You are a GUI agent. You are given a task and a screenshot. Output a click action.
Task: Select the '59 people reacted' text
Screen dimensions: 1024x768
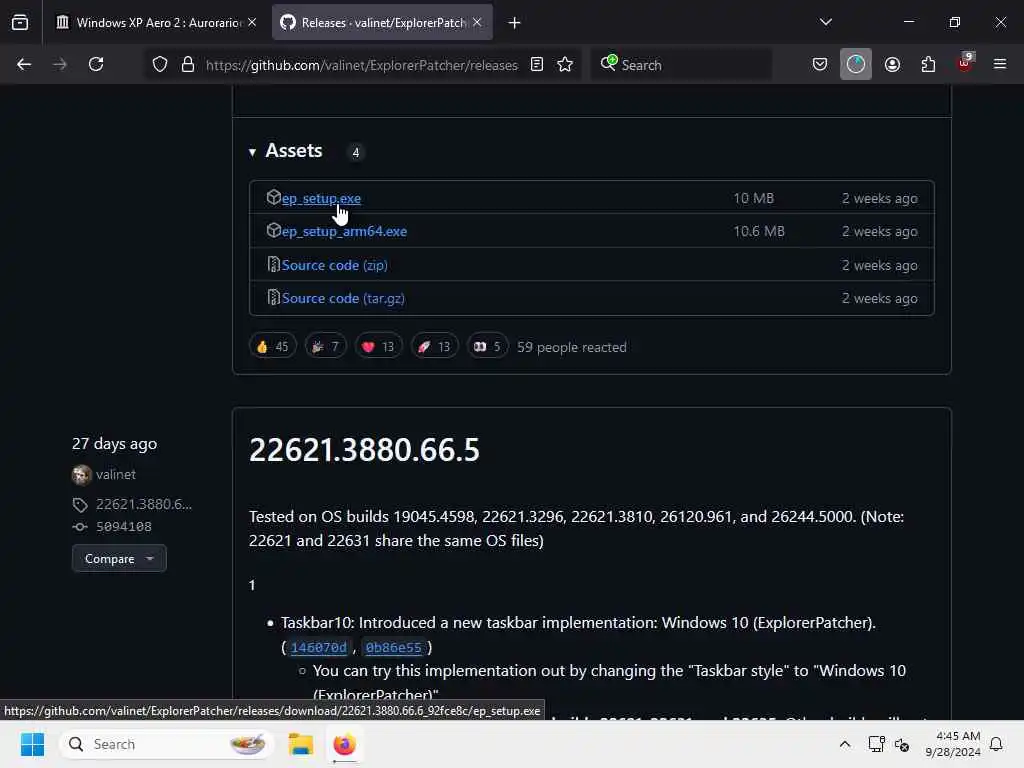click(571, 347)
